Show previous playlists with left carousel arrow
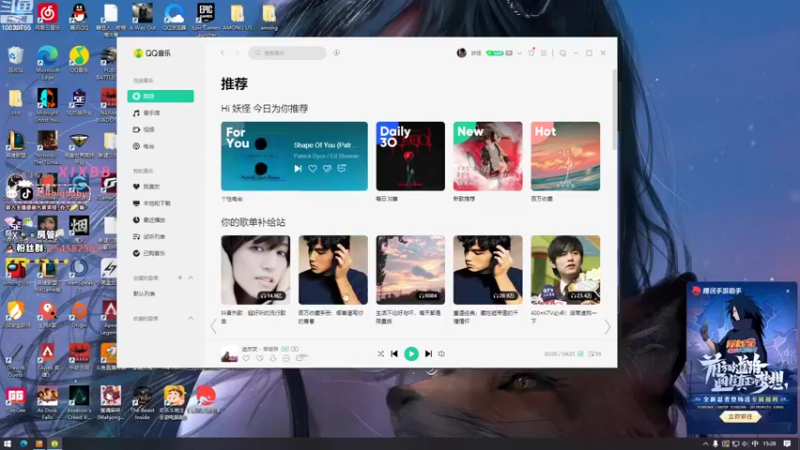This screenshot has height=450, width=800. pos(214,327)
